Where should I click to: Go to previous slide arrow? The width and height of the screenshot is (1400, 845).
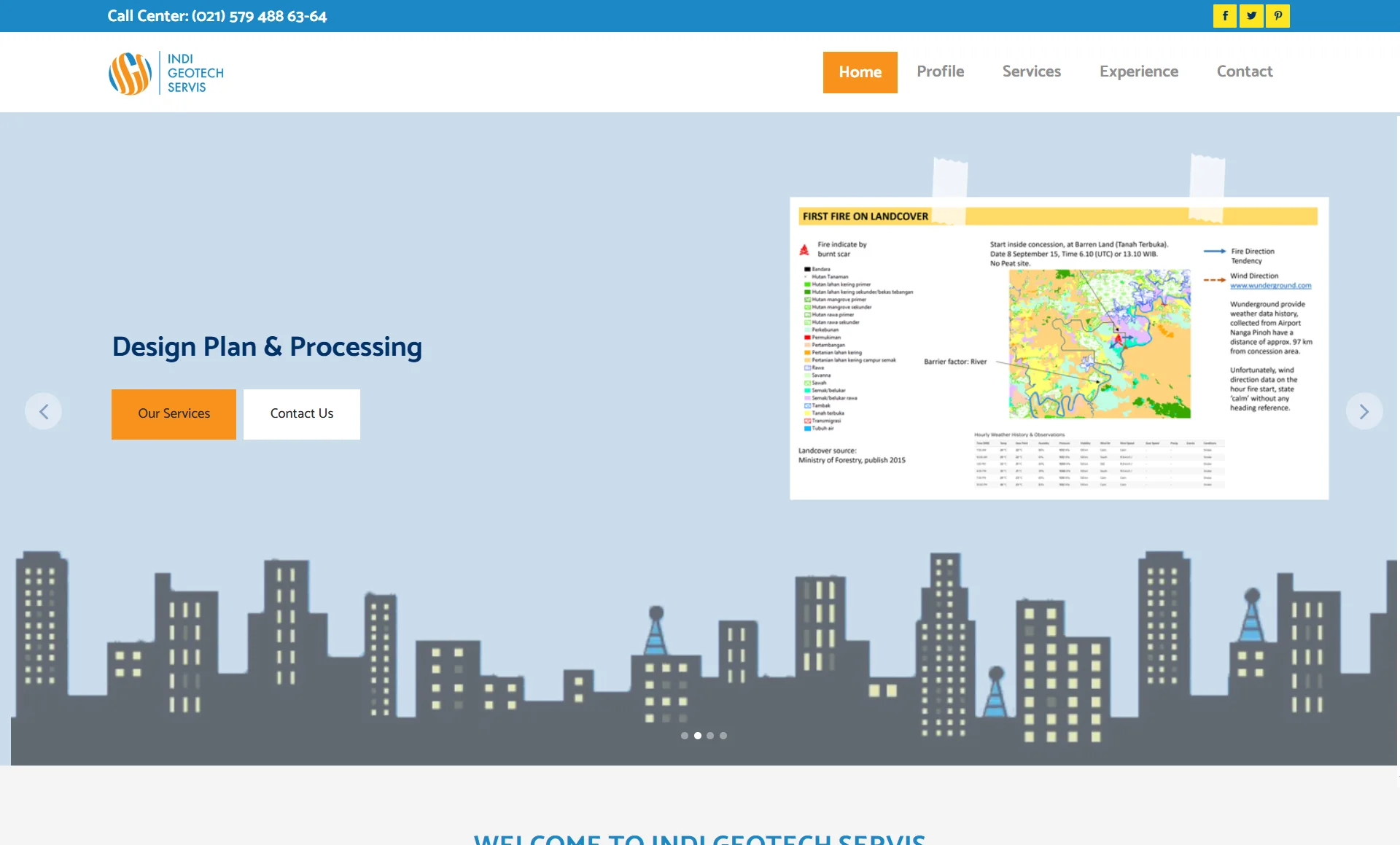click(44, 412)
